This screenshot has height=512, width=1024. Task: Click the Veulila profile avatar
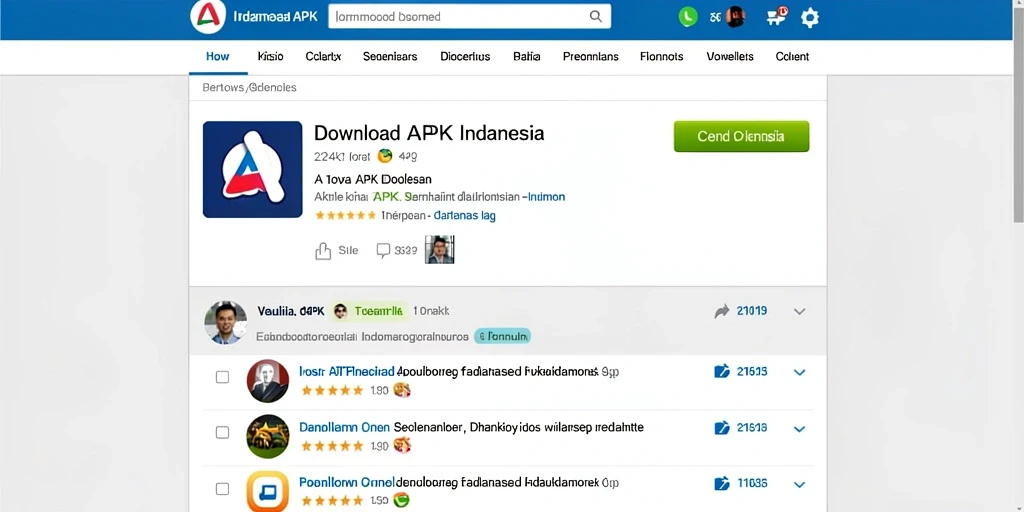[x=225, y=322]
